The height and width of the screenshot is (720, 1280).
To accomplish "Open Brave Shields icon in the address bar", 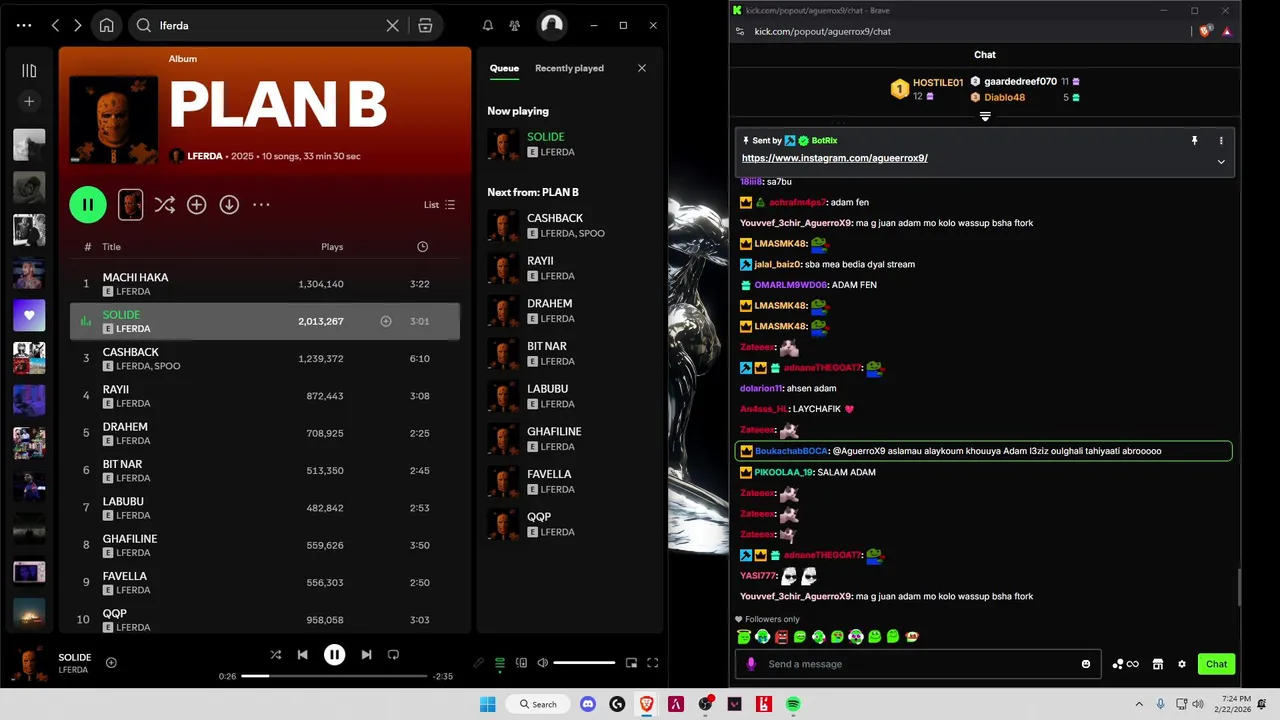I will 1205,31.
